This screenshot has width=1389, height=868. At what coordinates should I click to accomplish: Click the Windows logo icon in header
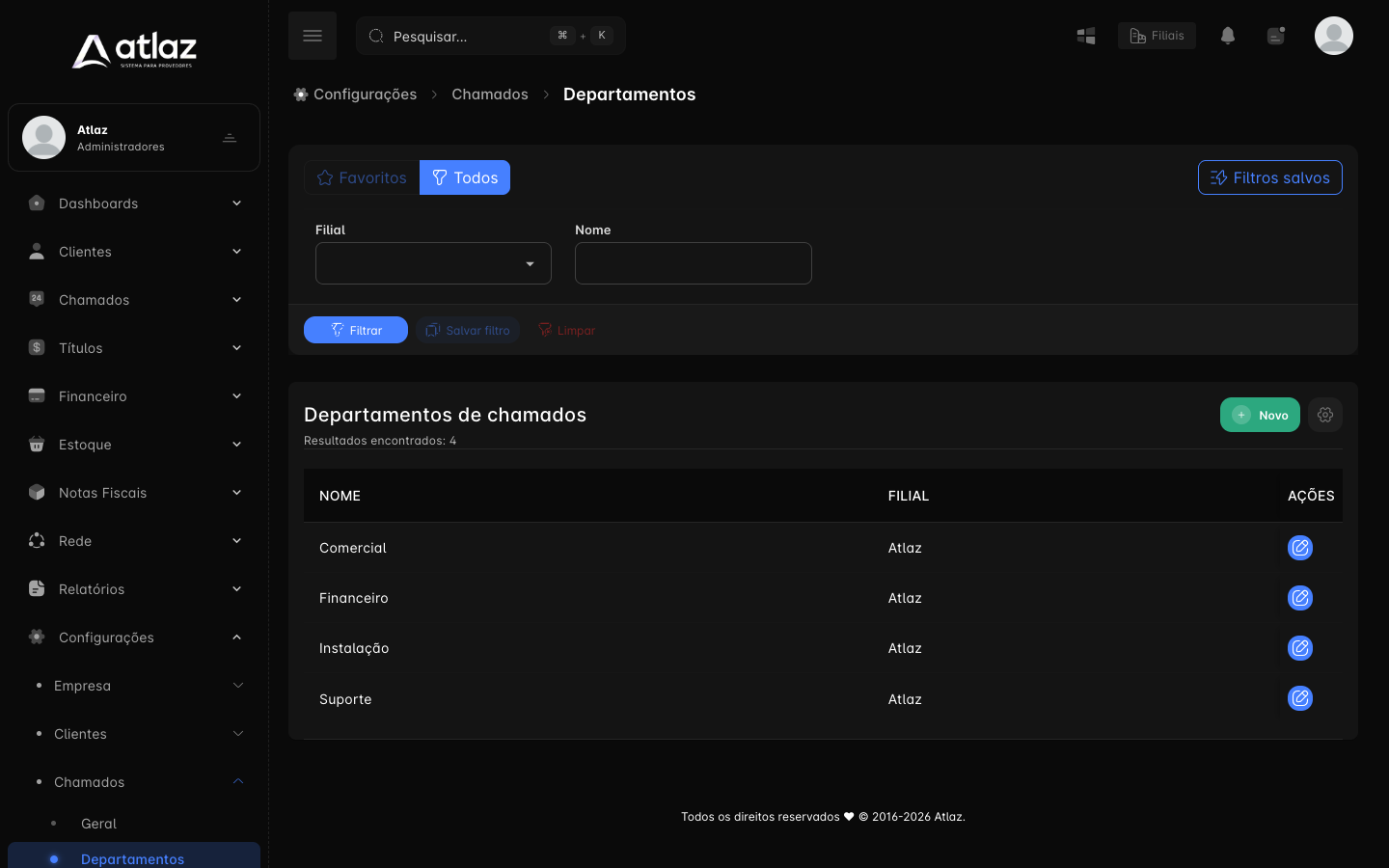pyautogui.click(x=1086, y=36)
